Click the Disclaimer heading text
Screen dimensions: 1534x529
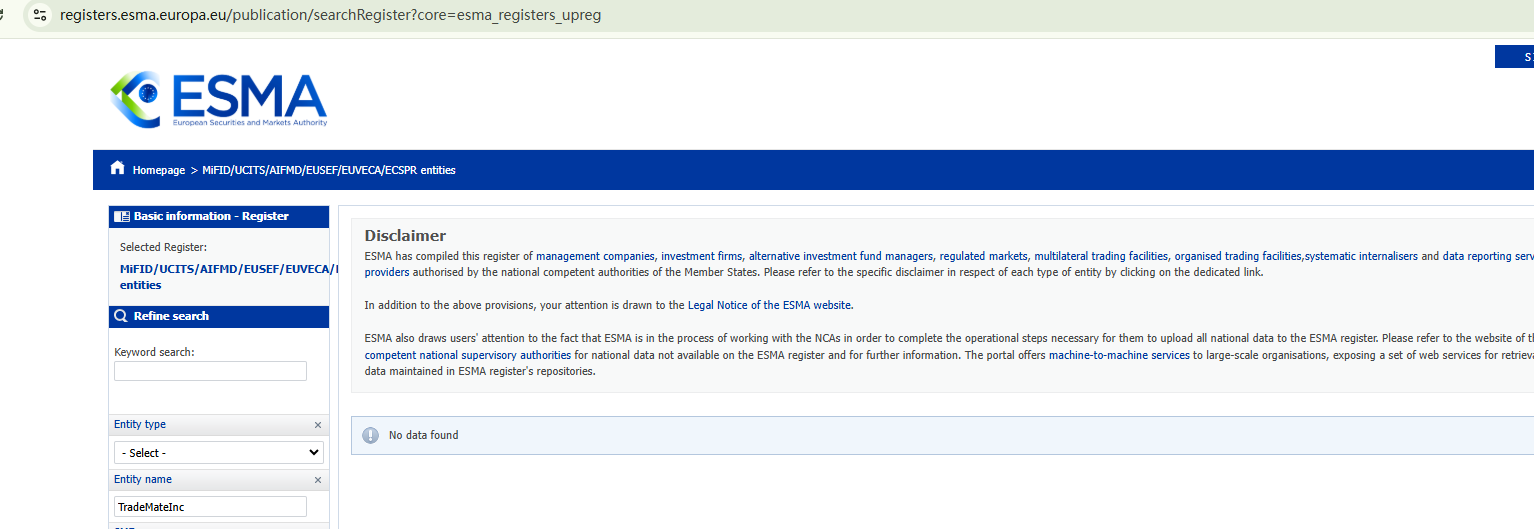tap(405, 236)
